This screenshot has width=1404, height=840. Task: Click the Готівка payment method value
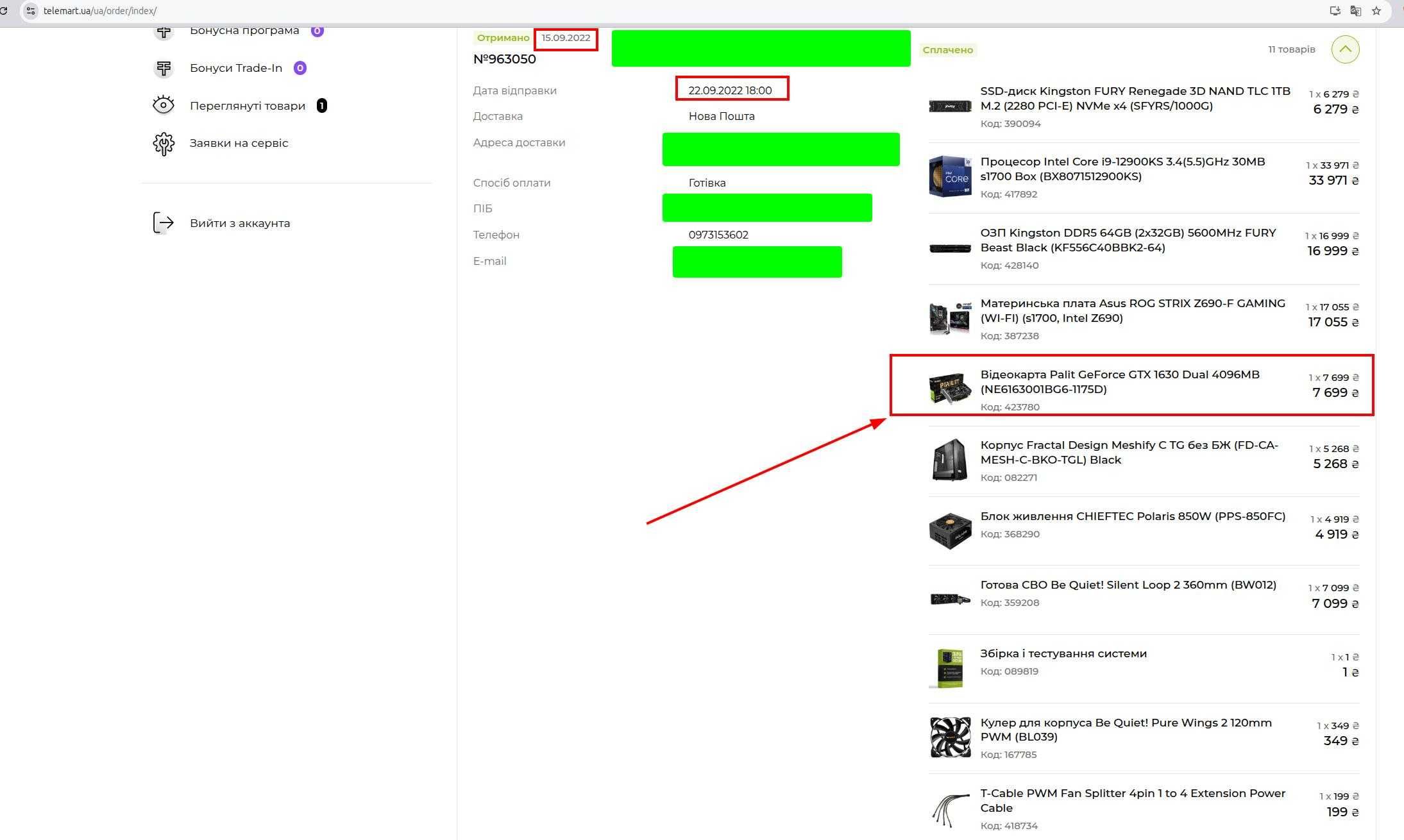[707, 183]
